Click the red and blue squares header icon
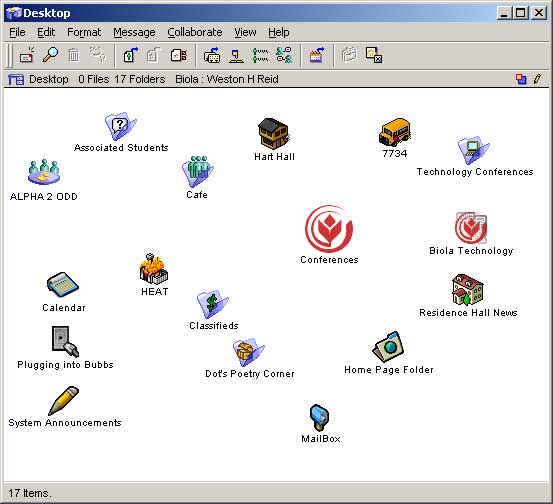This screenshot has height=504, width=553. click(521, 79)
